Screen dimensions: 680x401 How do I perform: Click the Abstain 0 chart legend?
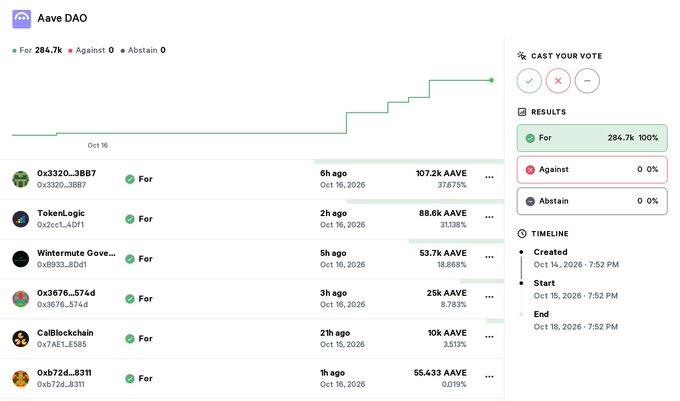pos(143,50)
